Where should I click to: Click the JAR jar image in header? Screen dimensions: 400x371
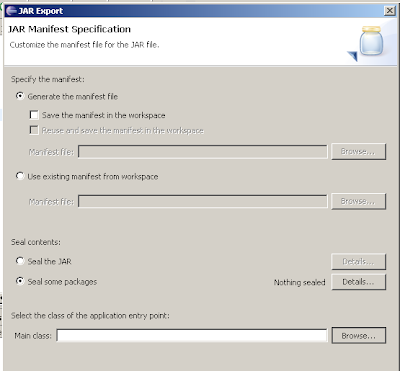pyautogui.click(x=371, y=41)
